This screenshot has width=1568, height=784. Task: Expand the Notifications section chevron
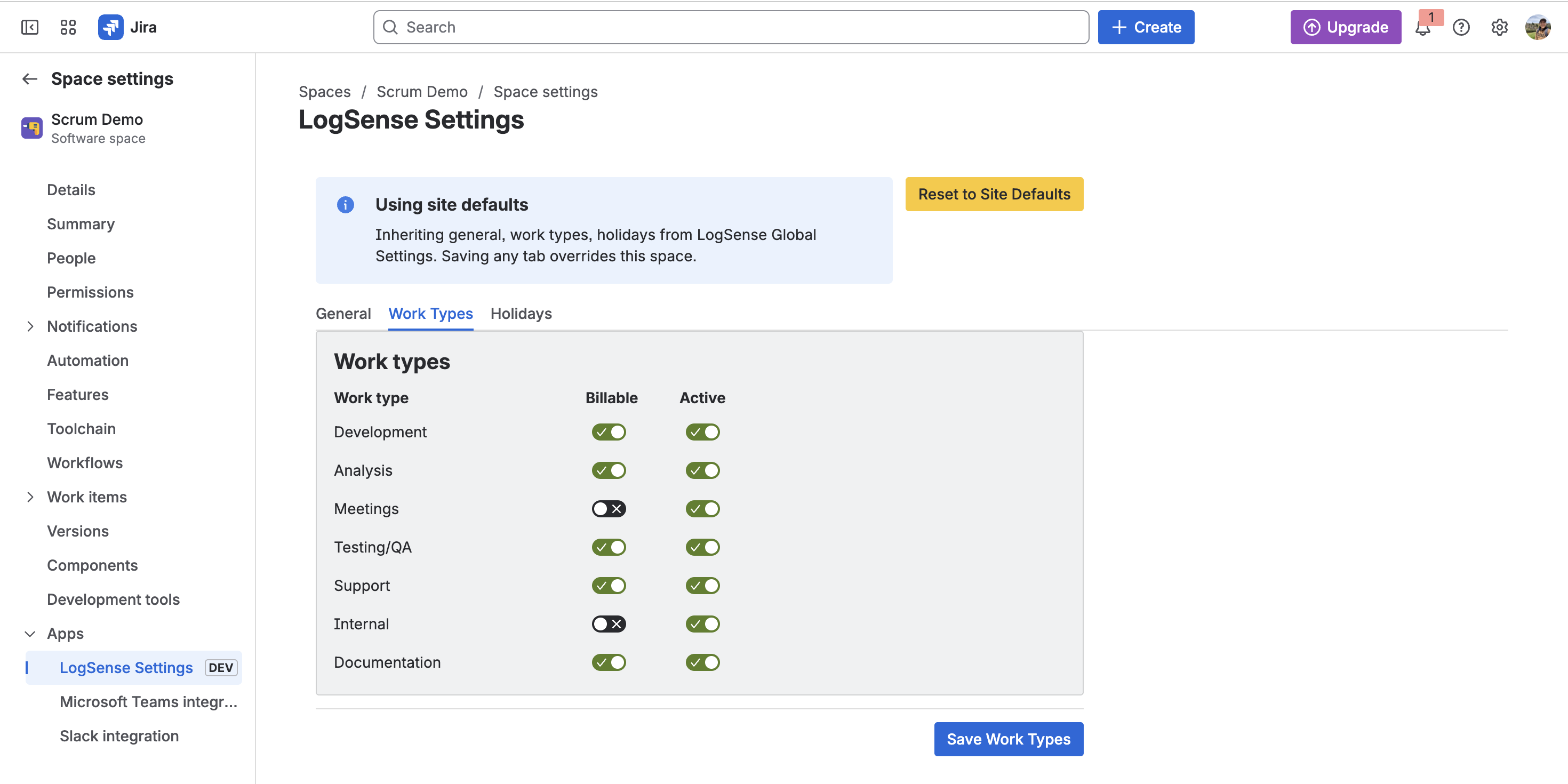click(x=30, y=326)
